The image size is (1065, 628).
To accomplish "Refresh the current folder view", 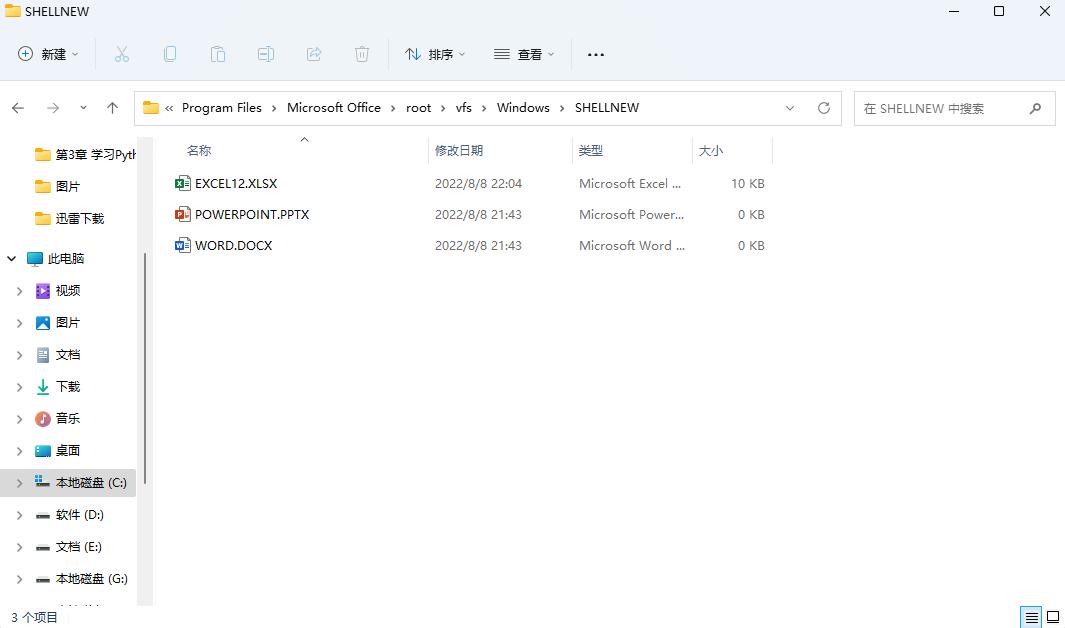I will [824, 108].
